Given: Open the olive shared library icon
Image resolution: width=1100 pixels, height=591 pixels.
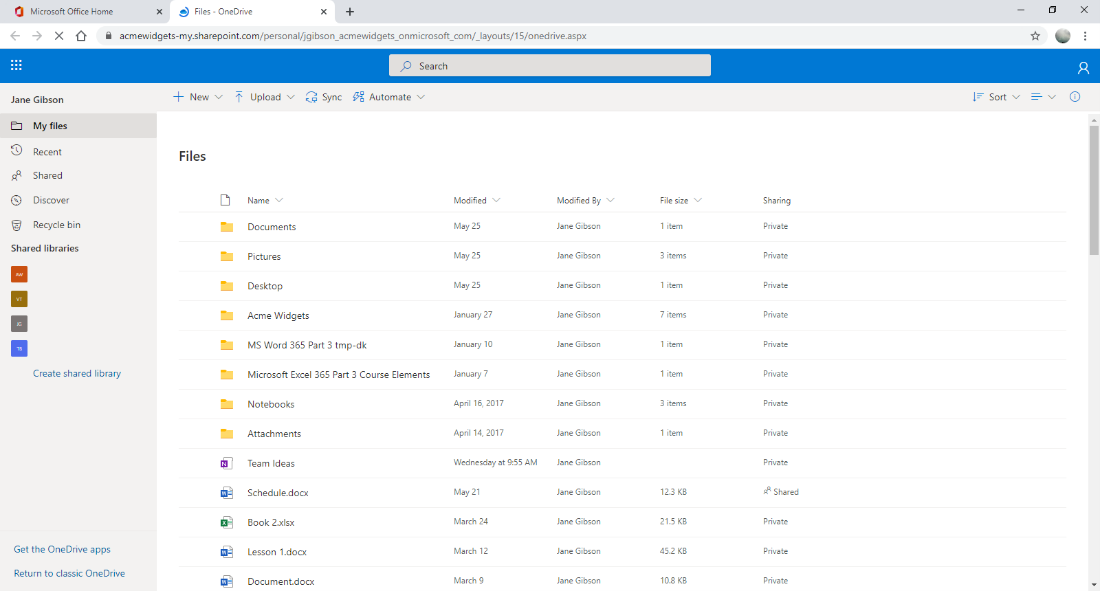Looking at the screenshot, I should point(19,299).
